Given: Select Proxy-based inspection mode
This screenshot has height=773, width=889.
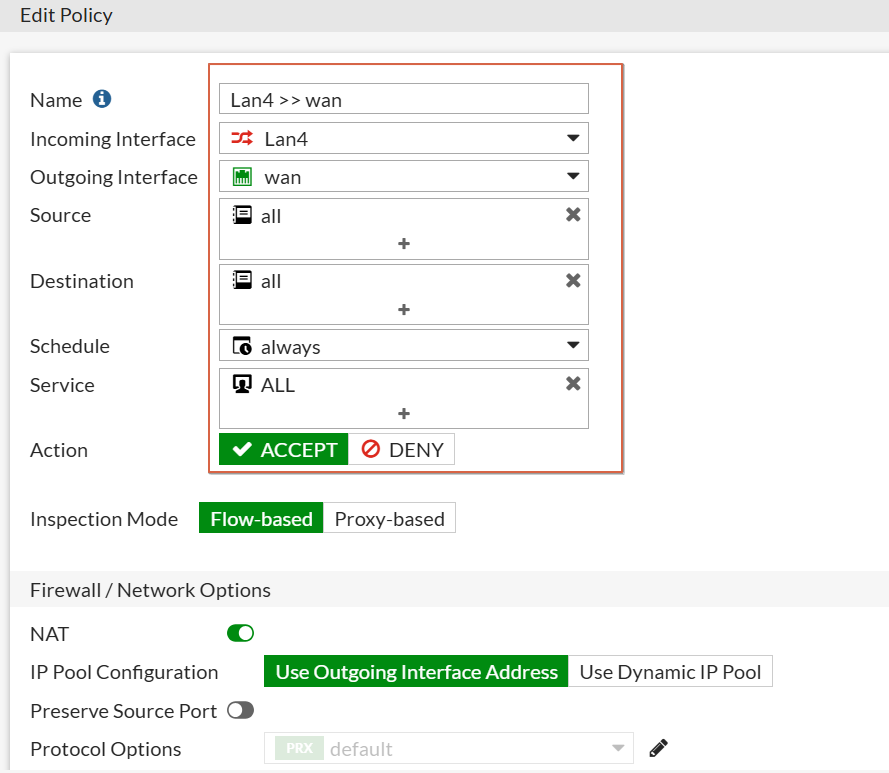Looking at the screenshot, I should [390, 518].
